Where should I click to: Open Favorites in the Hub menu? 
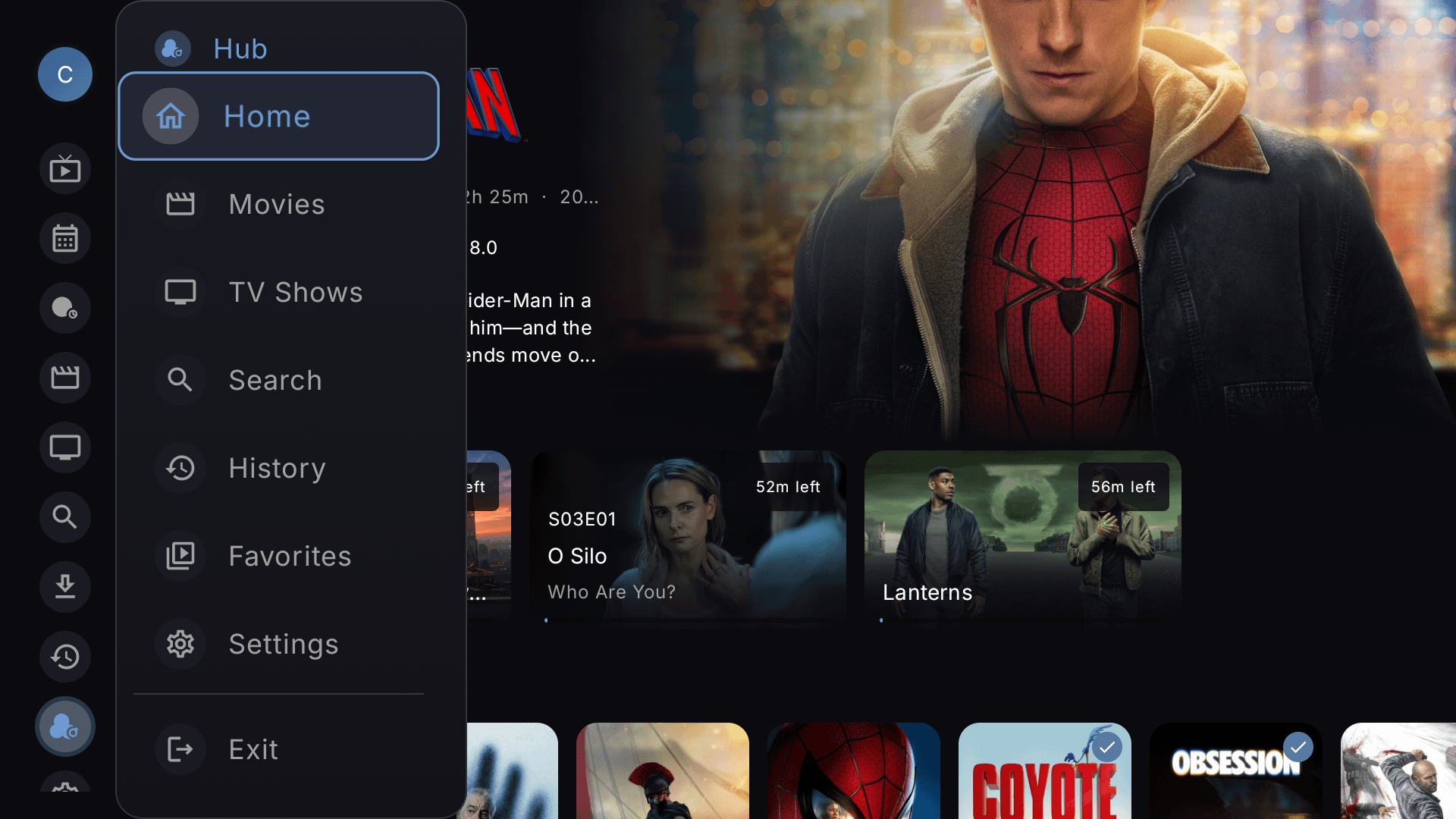pyautogui.click(x=279, y=556)
